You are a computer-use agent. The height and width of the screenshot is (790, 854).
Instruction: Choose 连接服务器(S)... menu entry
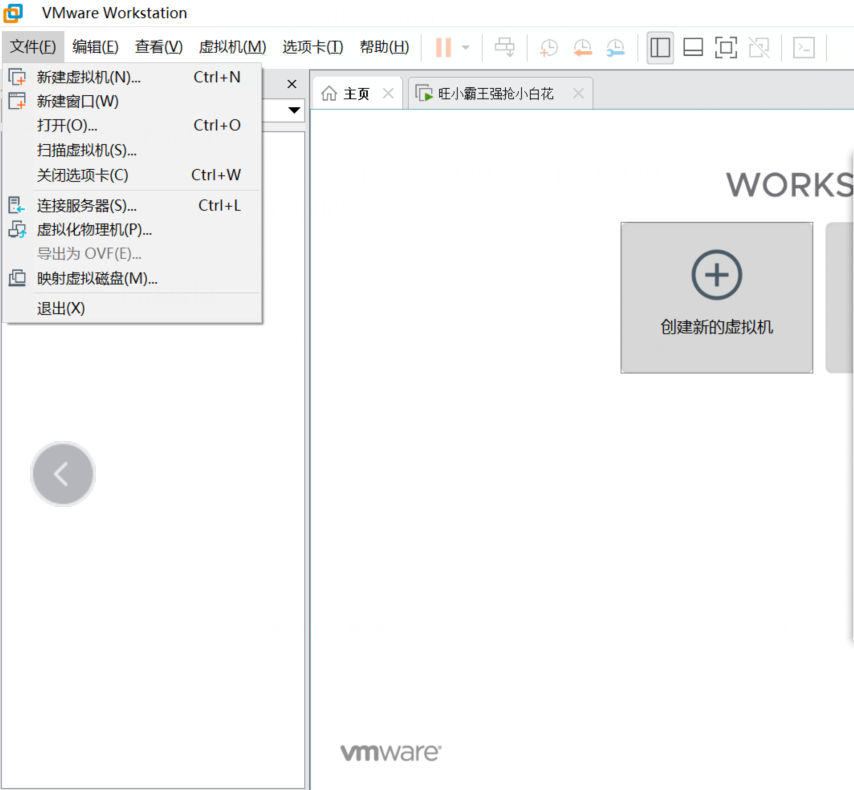click(x=132, y=206)
